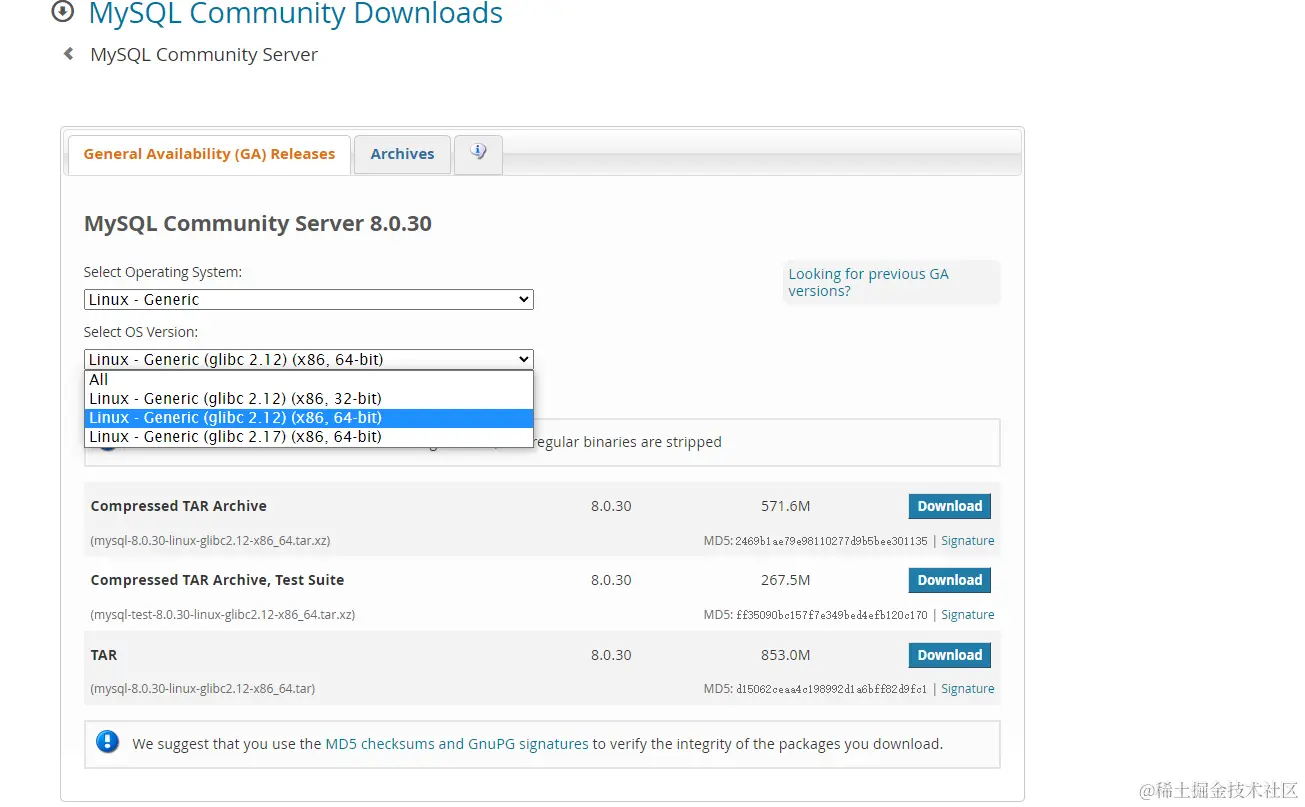The image size is (1305, 807).
Task: Open Signature link for Test Suite archive
Action: click(x=967, y=615)
